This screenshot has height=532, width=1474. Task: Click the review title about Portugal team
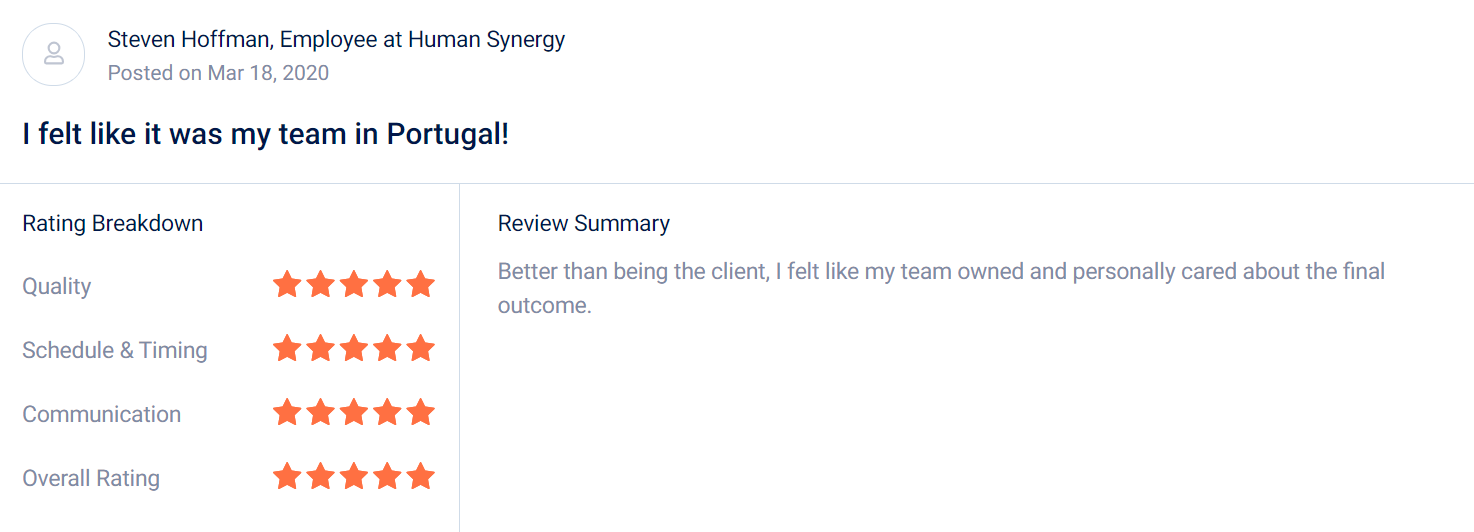(x=266, y=134)
